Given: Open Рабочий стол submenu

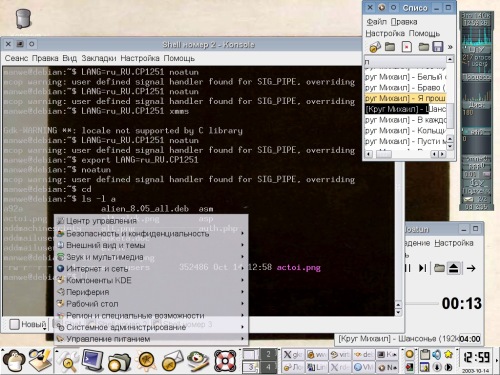Looking at the screenshot, I should 151,304.
